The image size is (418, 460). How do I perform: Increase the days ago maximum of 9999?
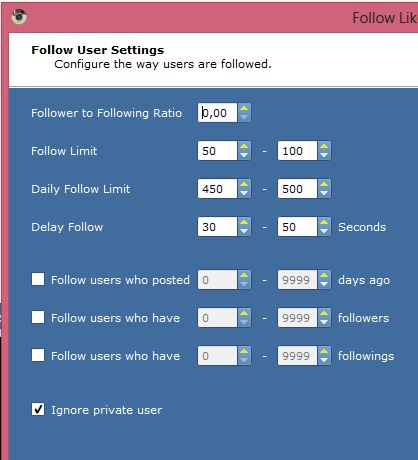click(x=324, y=275)
